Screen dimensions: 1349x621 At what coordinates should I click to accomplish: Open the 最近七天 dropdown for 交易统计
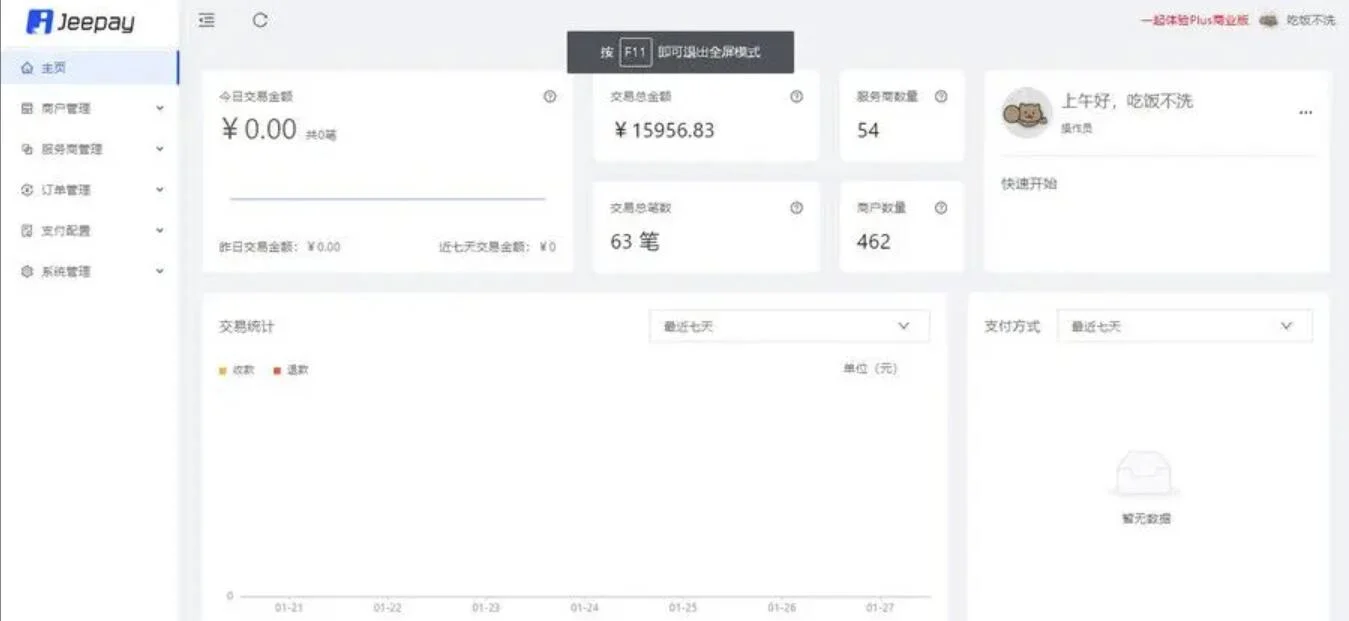click(788, 325)
